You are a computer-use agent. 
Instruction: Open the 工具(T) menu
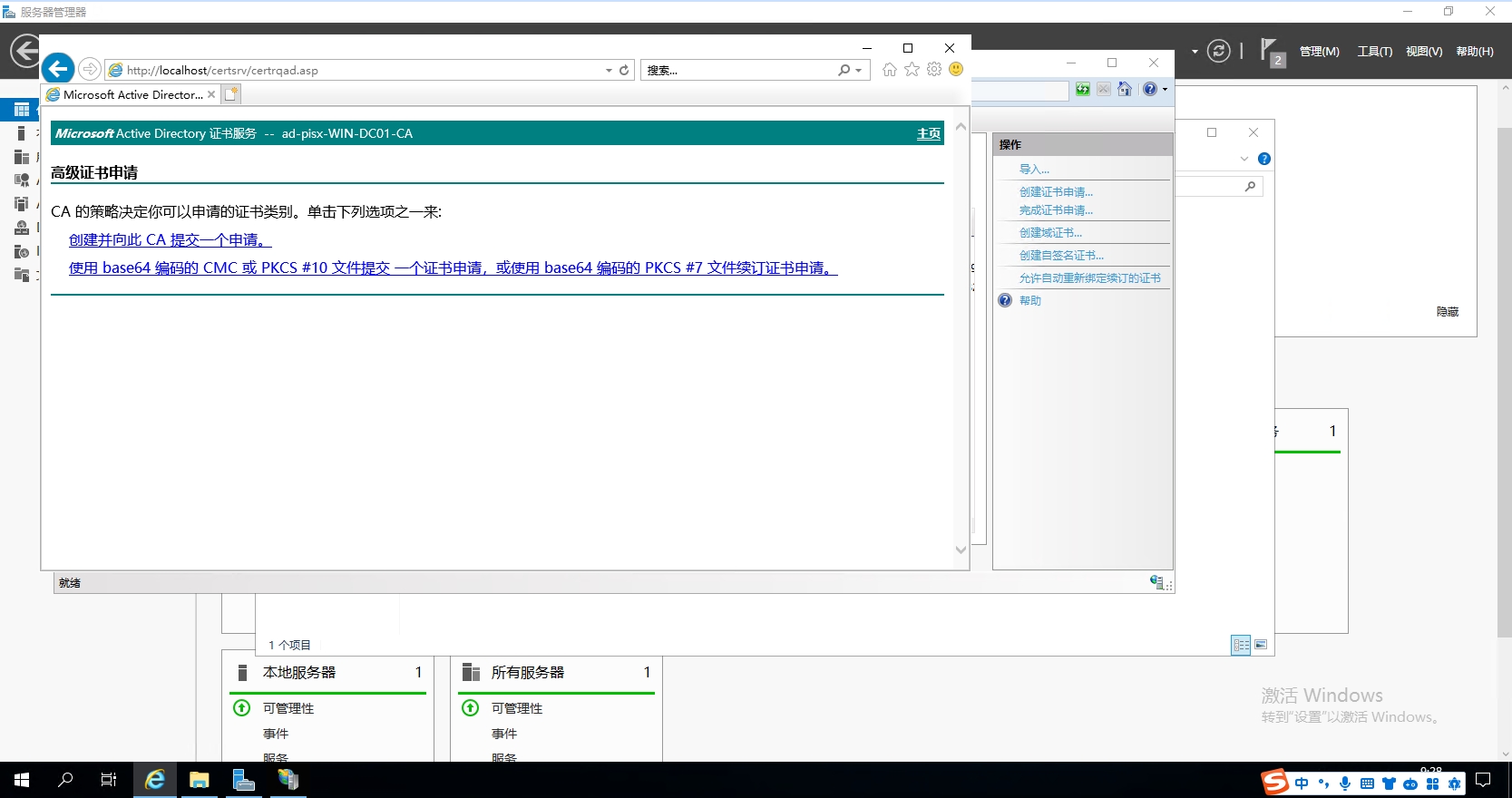click(x=1374, y=52)
